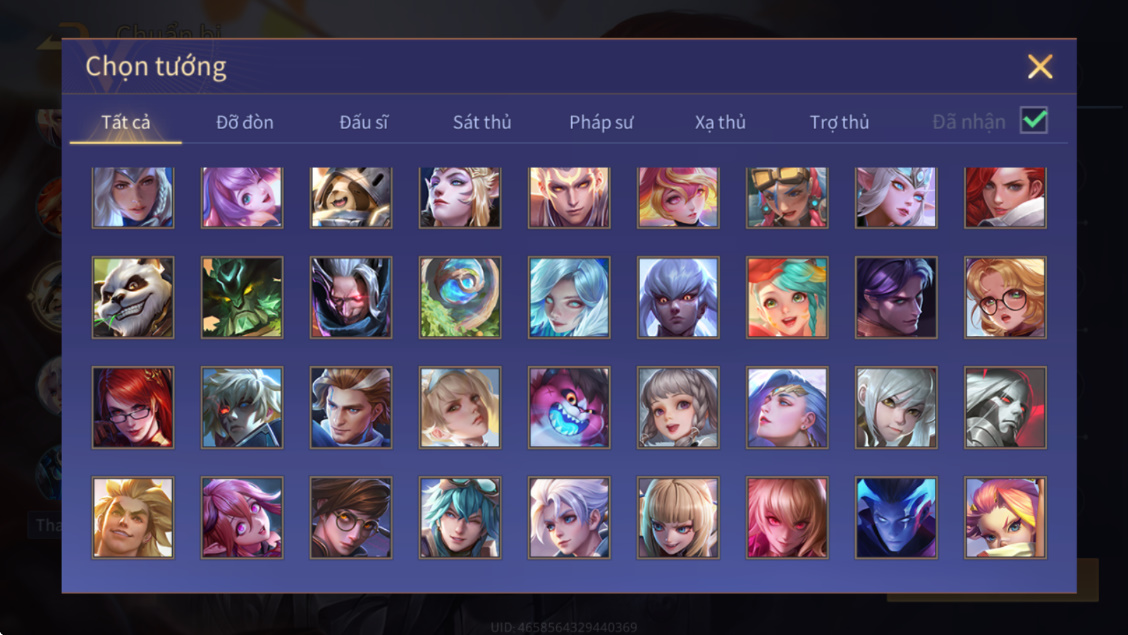Viewport: 1128px width, 635px height.
Task: Select the Tất cả tab
Action: [126, 122]
